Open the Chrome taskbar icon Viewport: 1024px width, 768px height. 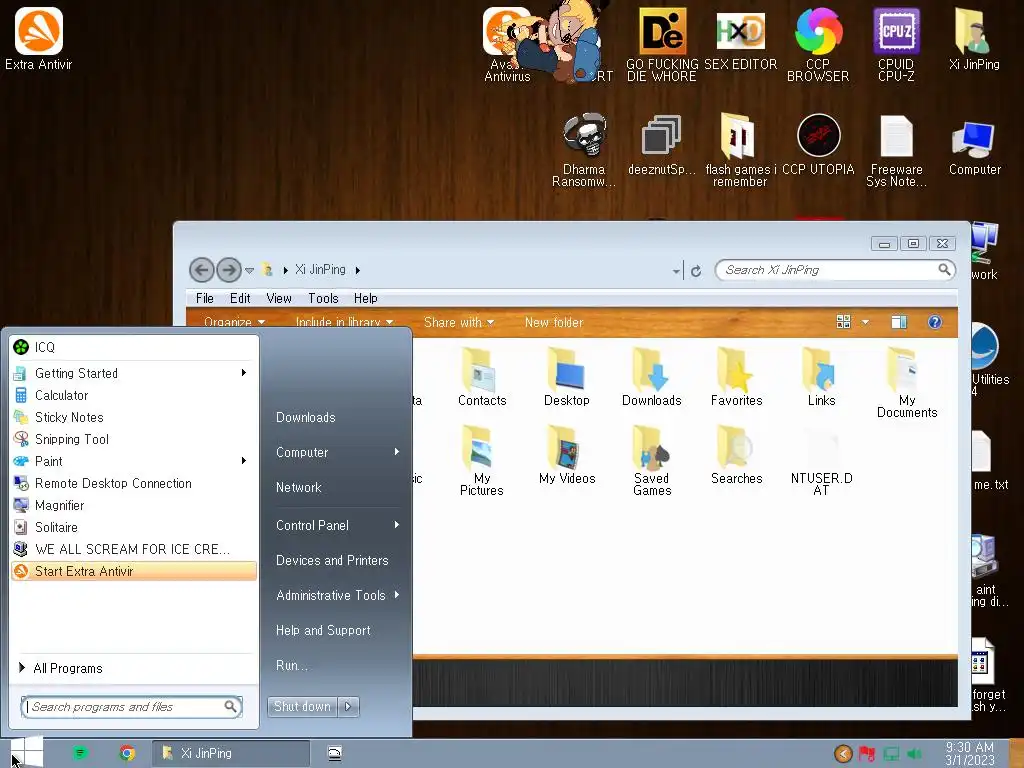(x=127, y=753)
